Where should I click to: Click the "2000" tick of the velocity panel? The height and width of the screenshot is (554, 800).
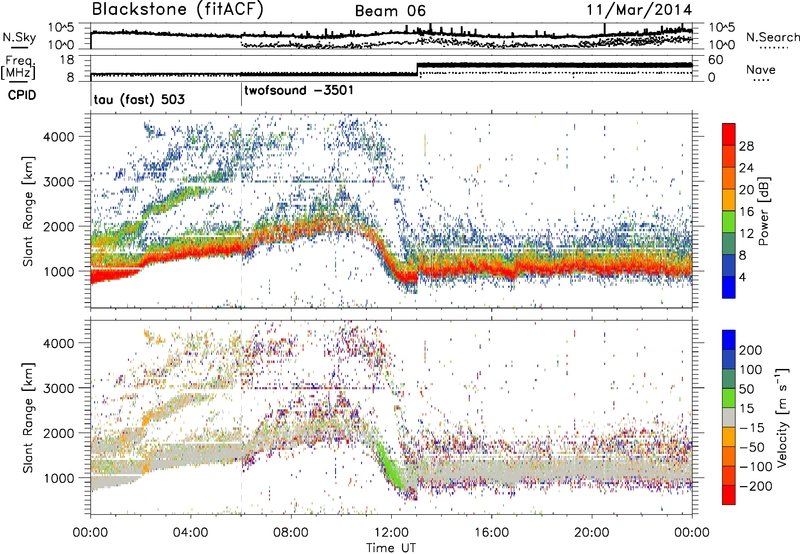click(x=58, y=433)
